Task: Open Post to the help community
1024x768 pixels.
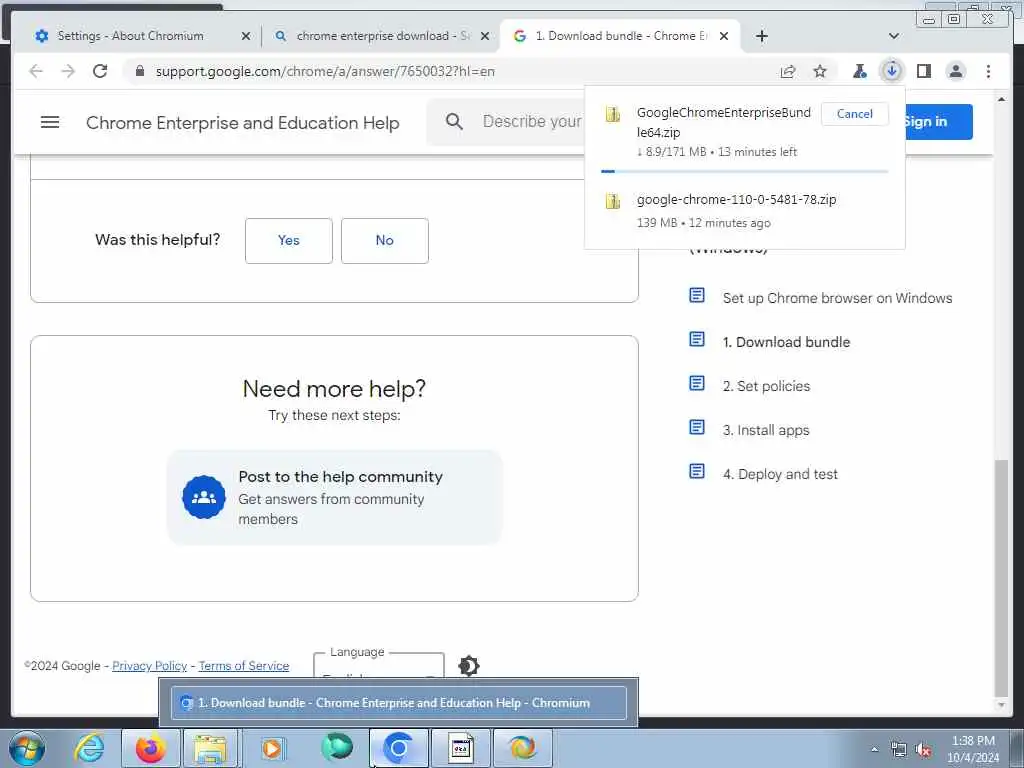Action: click(334, 497)
